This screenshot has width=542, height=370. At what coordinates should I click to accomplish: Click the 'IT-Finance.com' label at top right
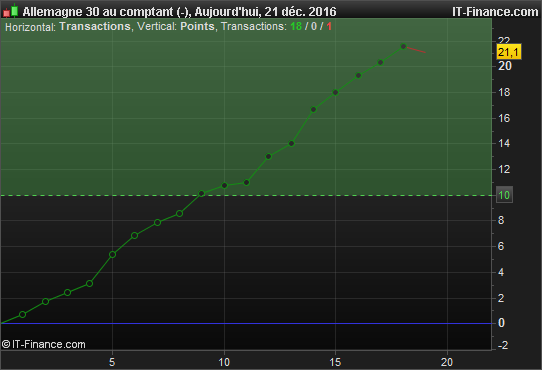coord(495,12)
